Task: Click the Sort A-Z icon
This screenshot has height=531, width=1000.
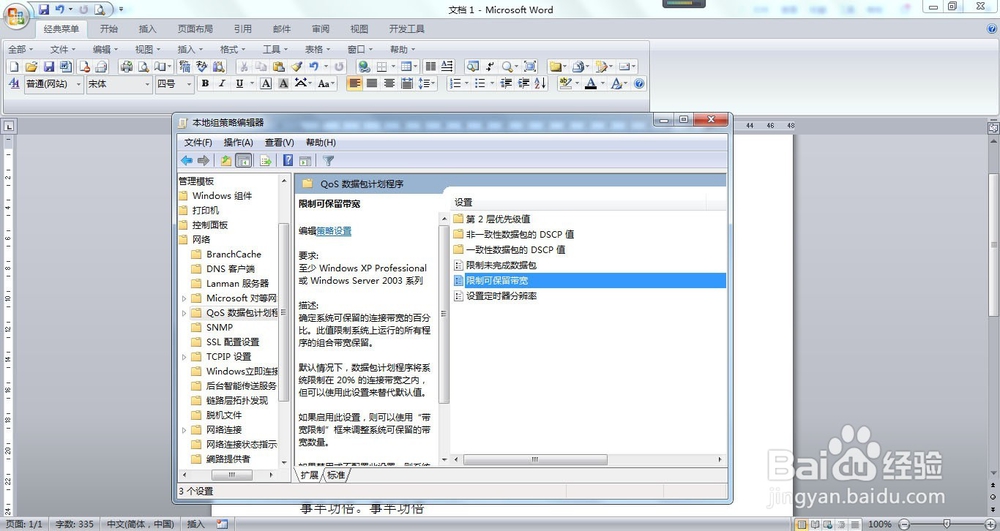Action: click(541, 84)
